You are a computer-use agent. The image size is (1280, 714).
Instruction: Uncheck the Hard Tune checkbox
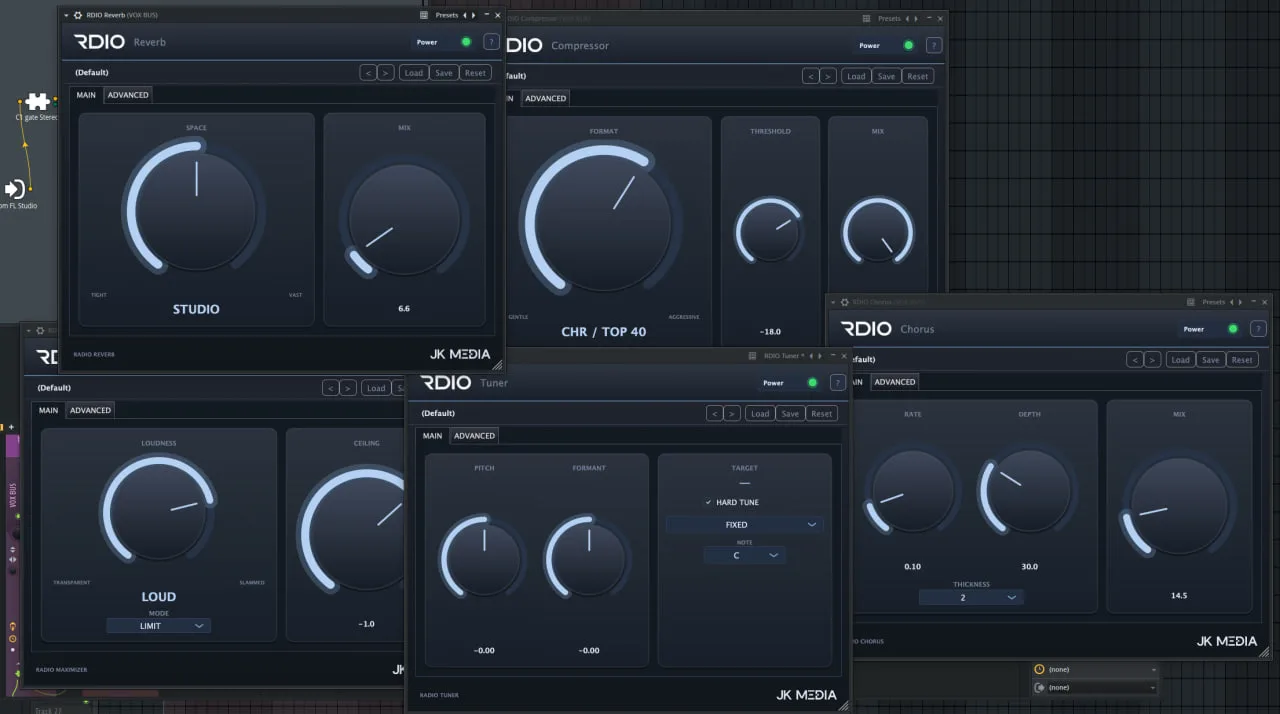coord(709,502)
